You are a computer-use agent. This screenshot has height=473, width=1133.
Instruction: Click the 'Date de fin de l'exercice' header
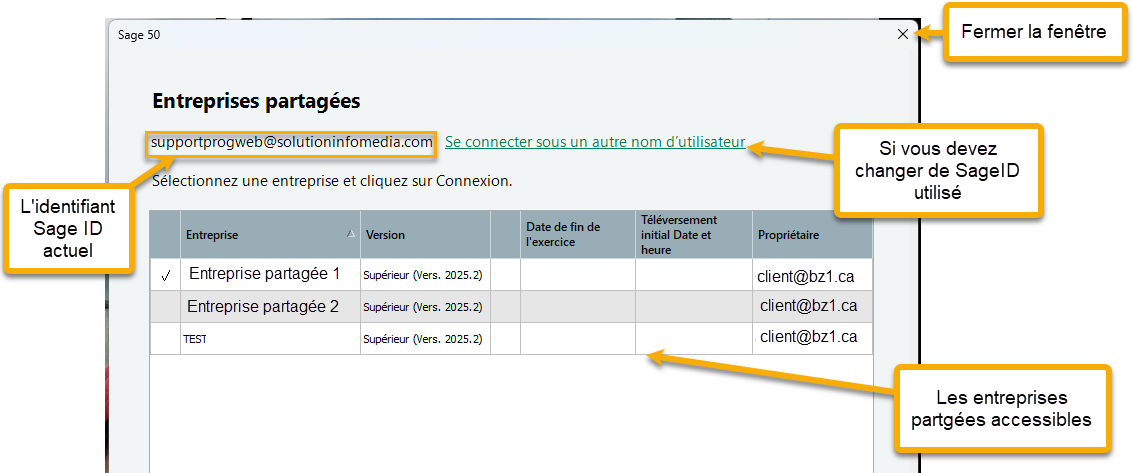coord(578,235)
